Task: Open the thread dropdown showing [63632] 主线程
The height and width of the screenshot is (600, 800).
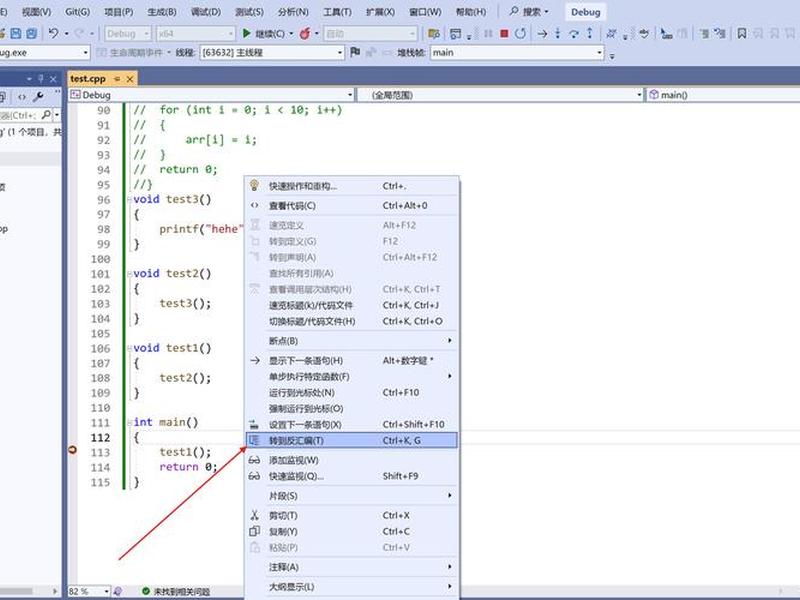Action: 271,53
